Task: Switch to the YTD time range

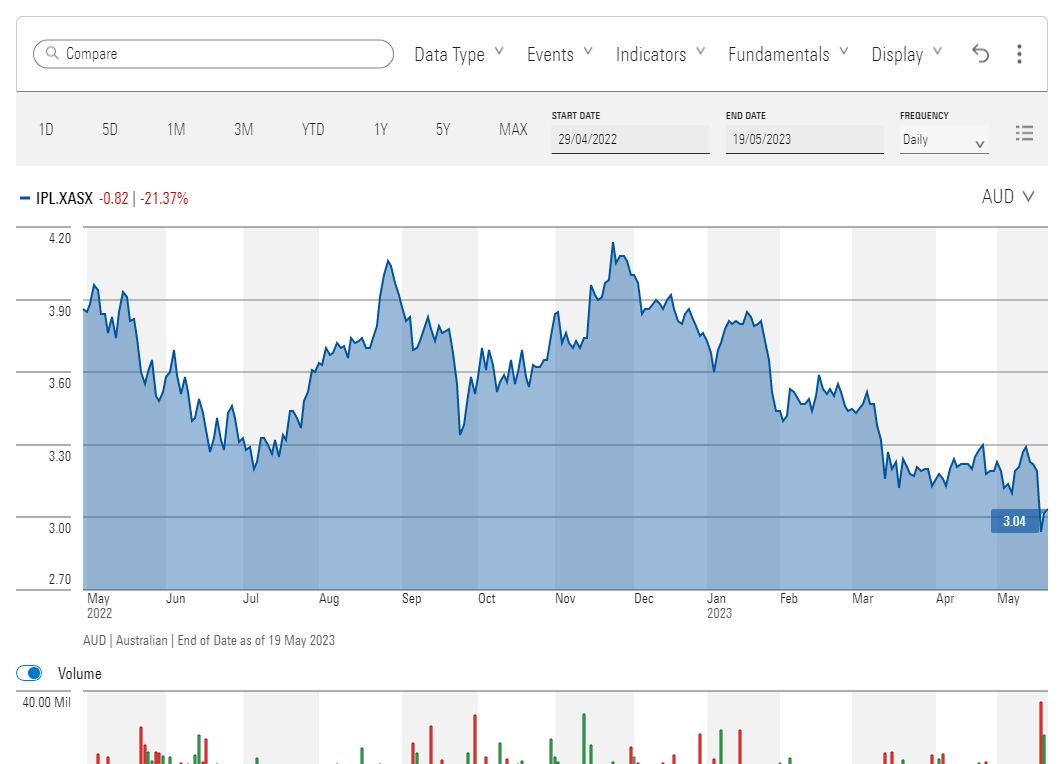Action: pos(312,129)
